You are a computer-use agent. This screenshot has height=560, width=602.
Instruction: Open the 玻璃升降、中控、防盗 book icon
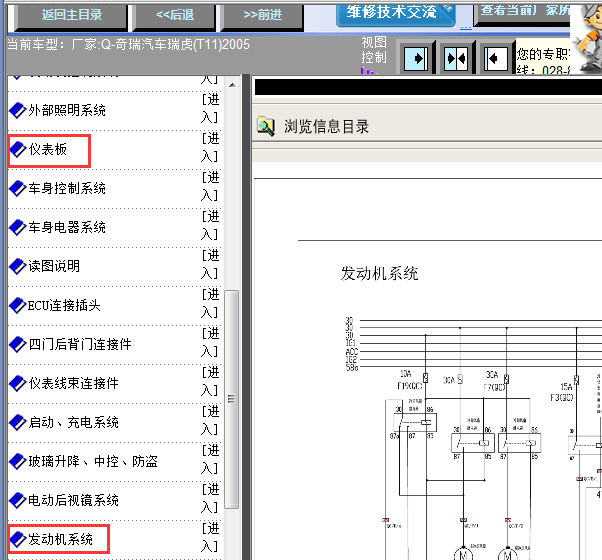(17, 462)
